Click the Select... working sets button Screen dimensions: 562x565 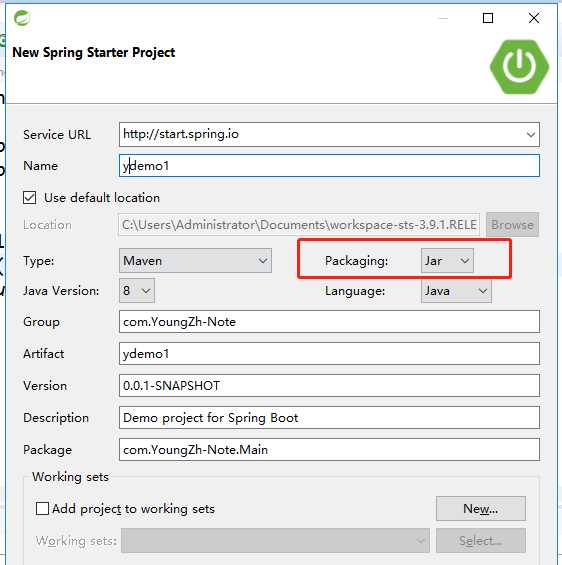tap(481, 540)
